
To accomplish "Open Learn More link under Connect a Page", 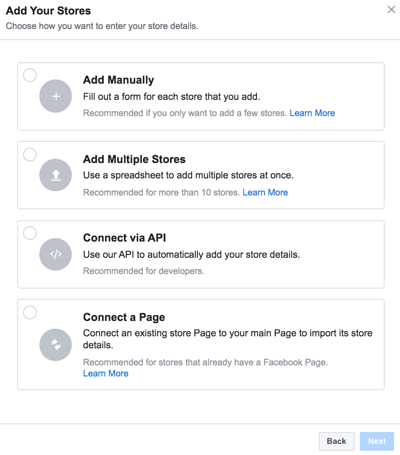I will click(x=106, y=373).
